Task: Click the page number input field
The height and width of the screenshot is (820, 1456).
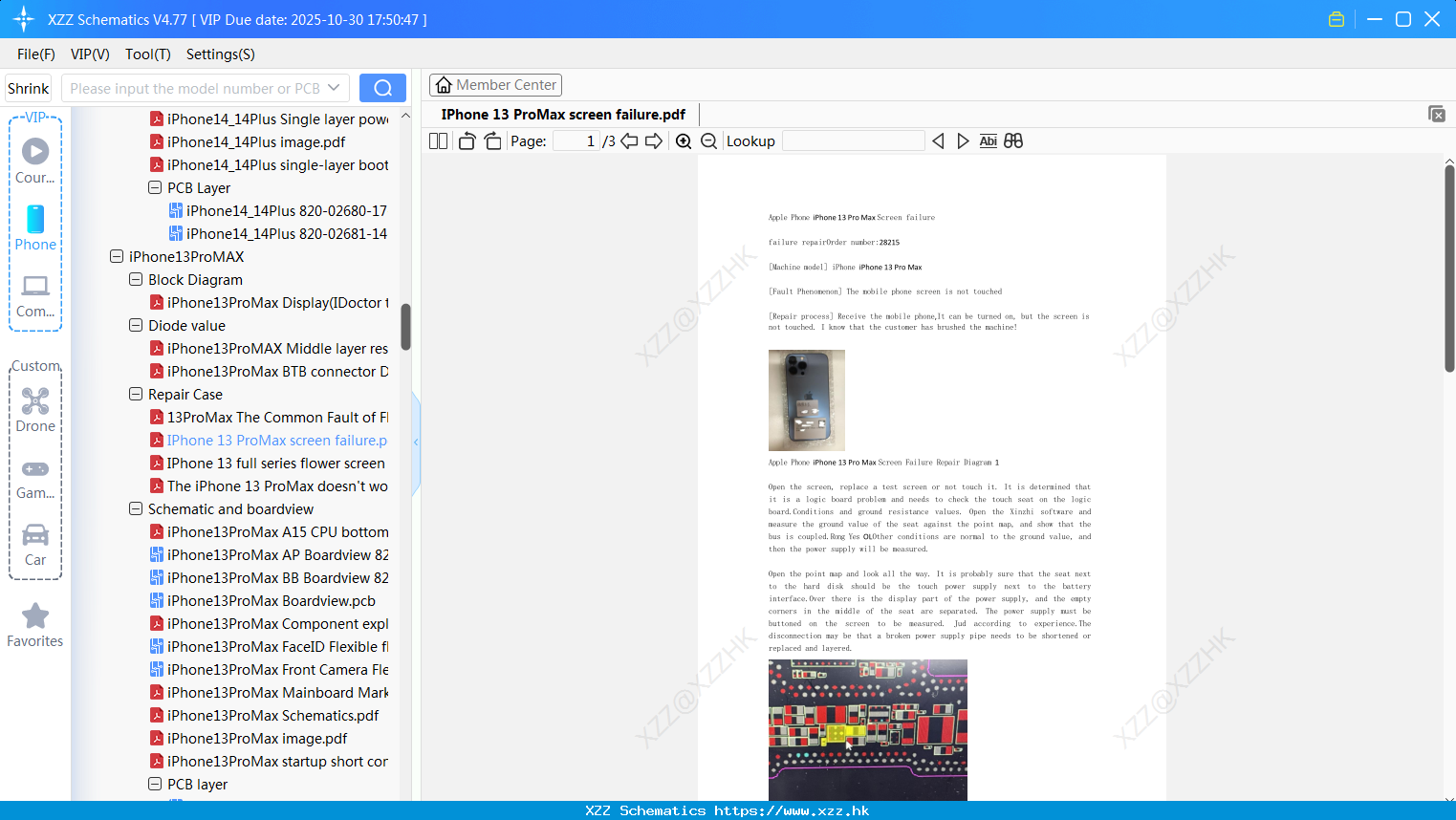Action: tap(576, 141)
